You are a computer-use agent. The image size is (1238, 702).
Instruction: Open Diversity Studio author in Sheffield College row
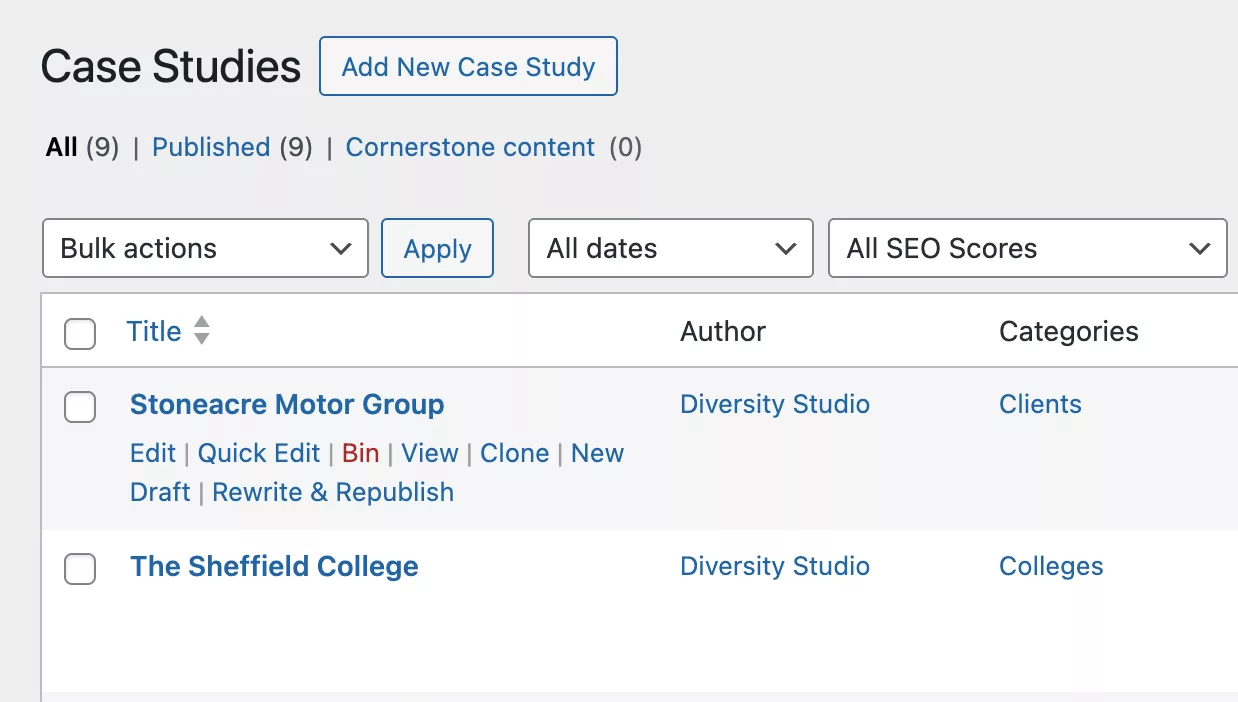tap(775, 566)
